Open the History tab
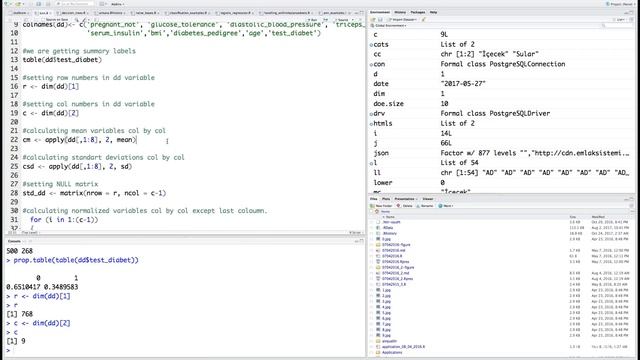This screenshot has height=360, width=640. click(x=400, y=12)
